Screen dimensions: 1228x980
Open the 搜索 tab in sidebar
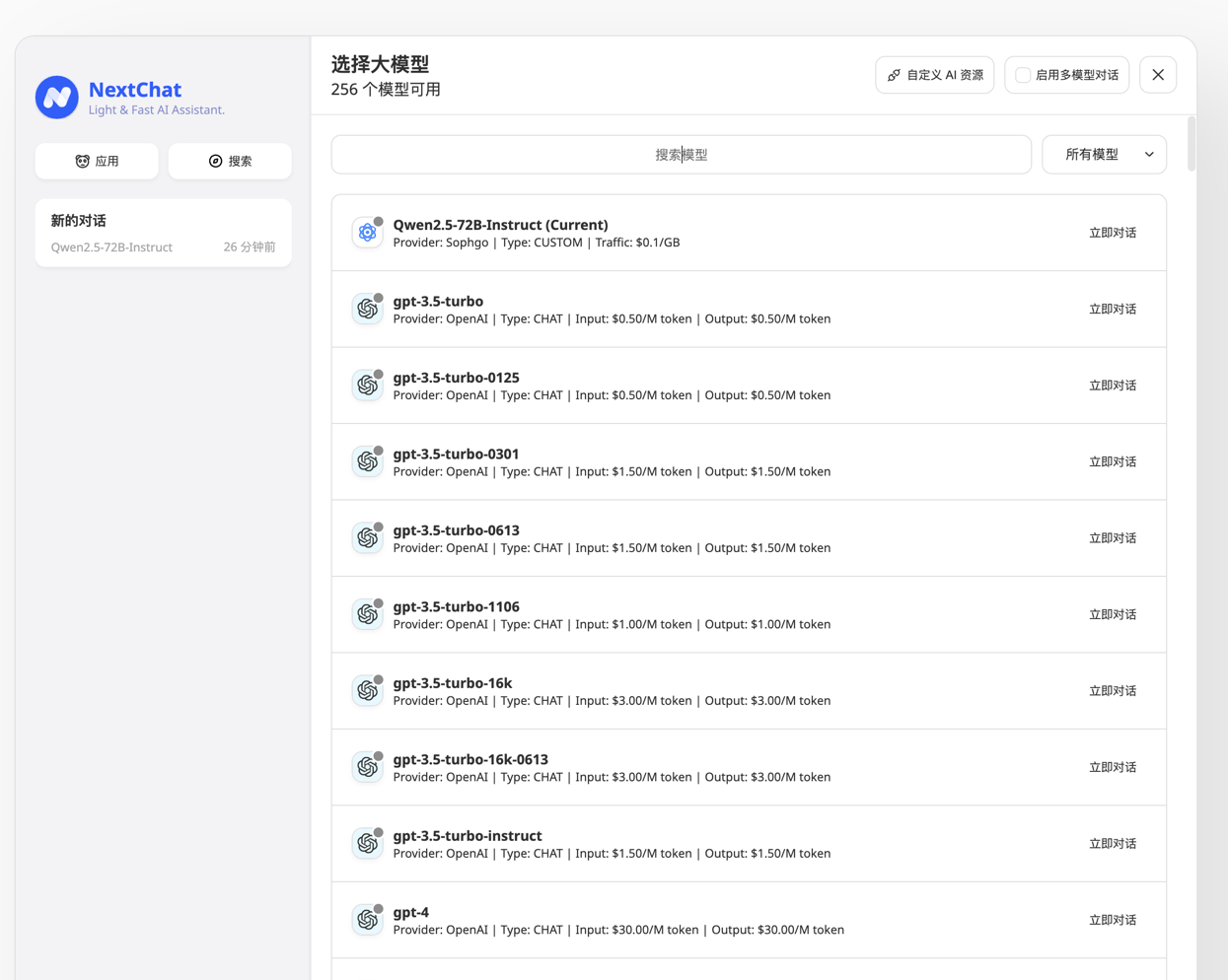tap(230, 161)
